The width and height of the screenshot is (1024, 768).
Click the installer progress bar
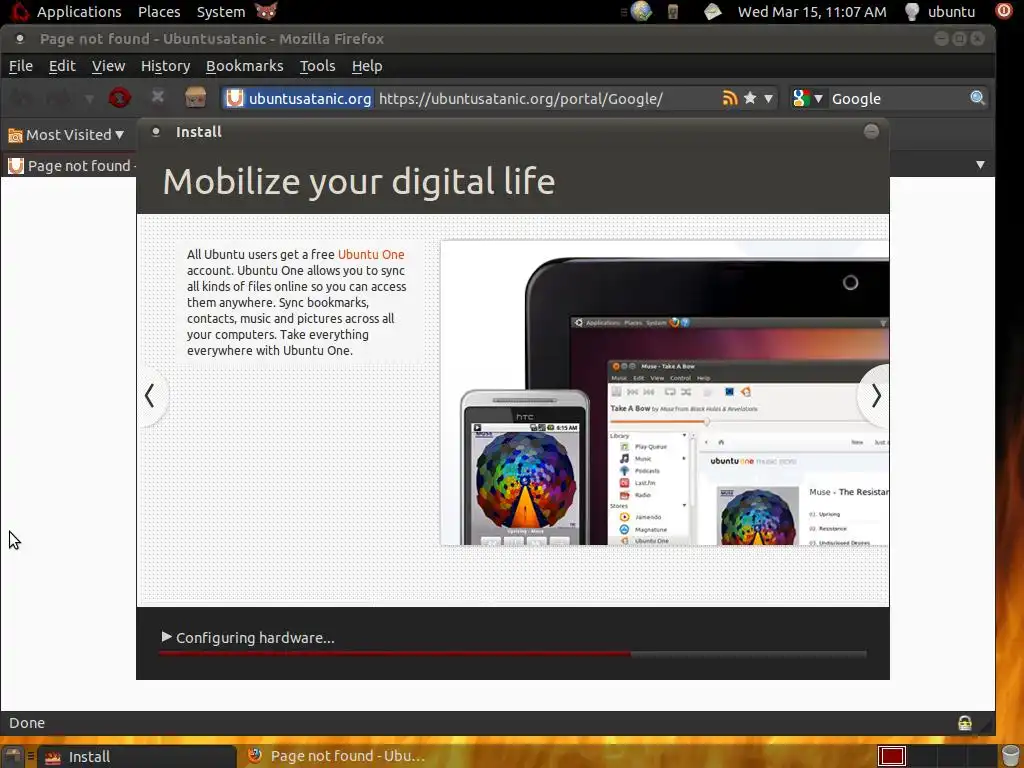click(513, 653)
